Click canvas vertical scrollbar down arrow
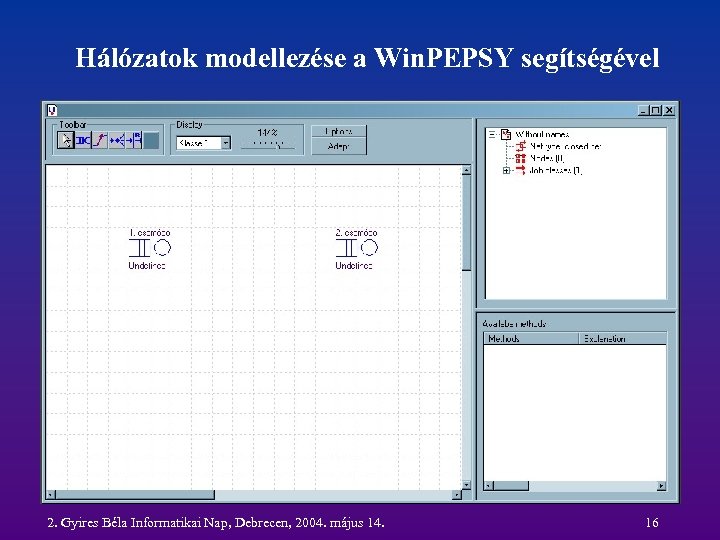 click(466, 485)
